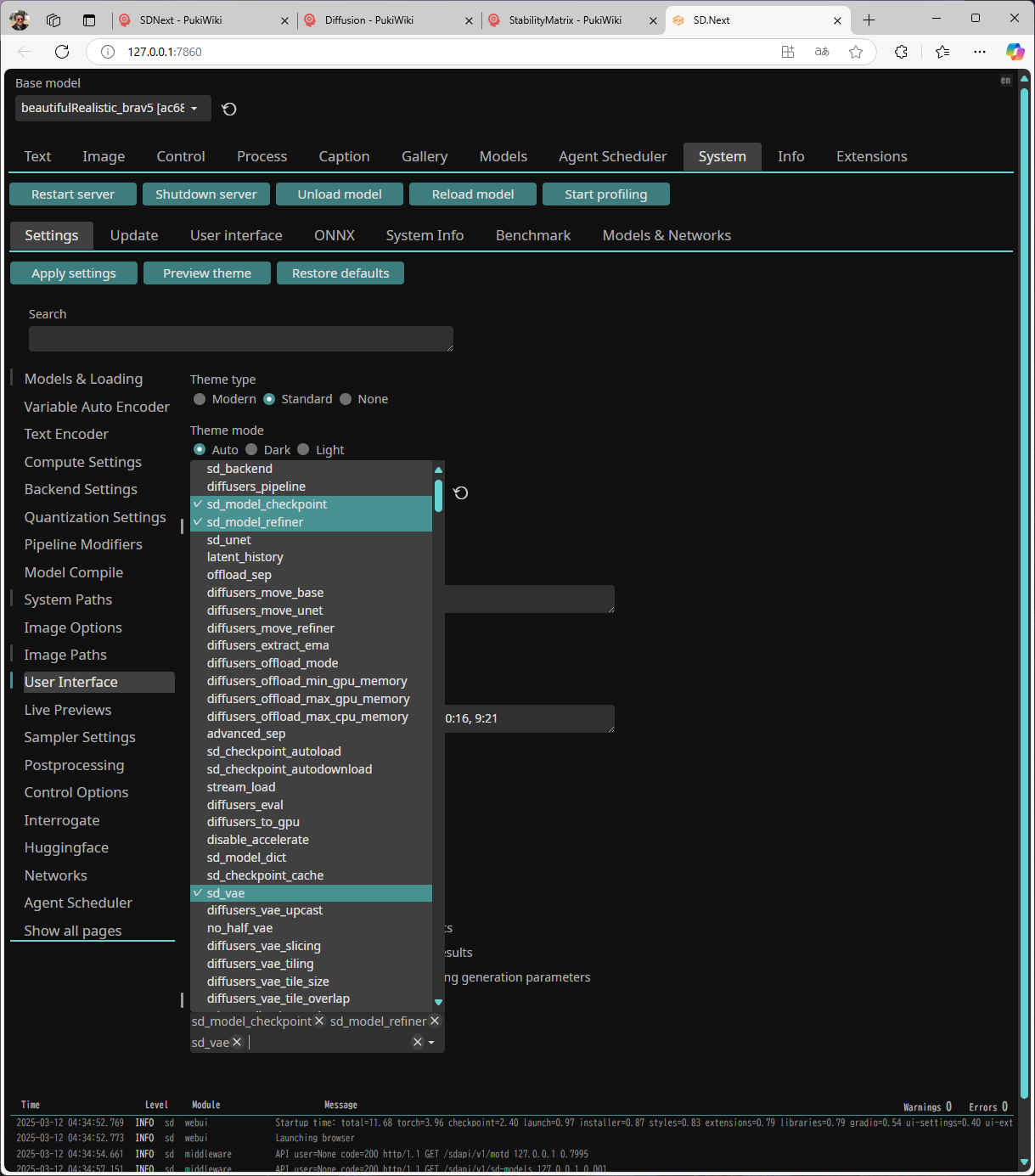Open the System Info sub-tab
This screenshot has height=1176, width=1035.
pos(425,235)
